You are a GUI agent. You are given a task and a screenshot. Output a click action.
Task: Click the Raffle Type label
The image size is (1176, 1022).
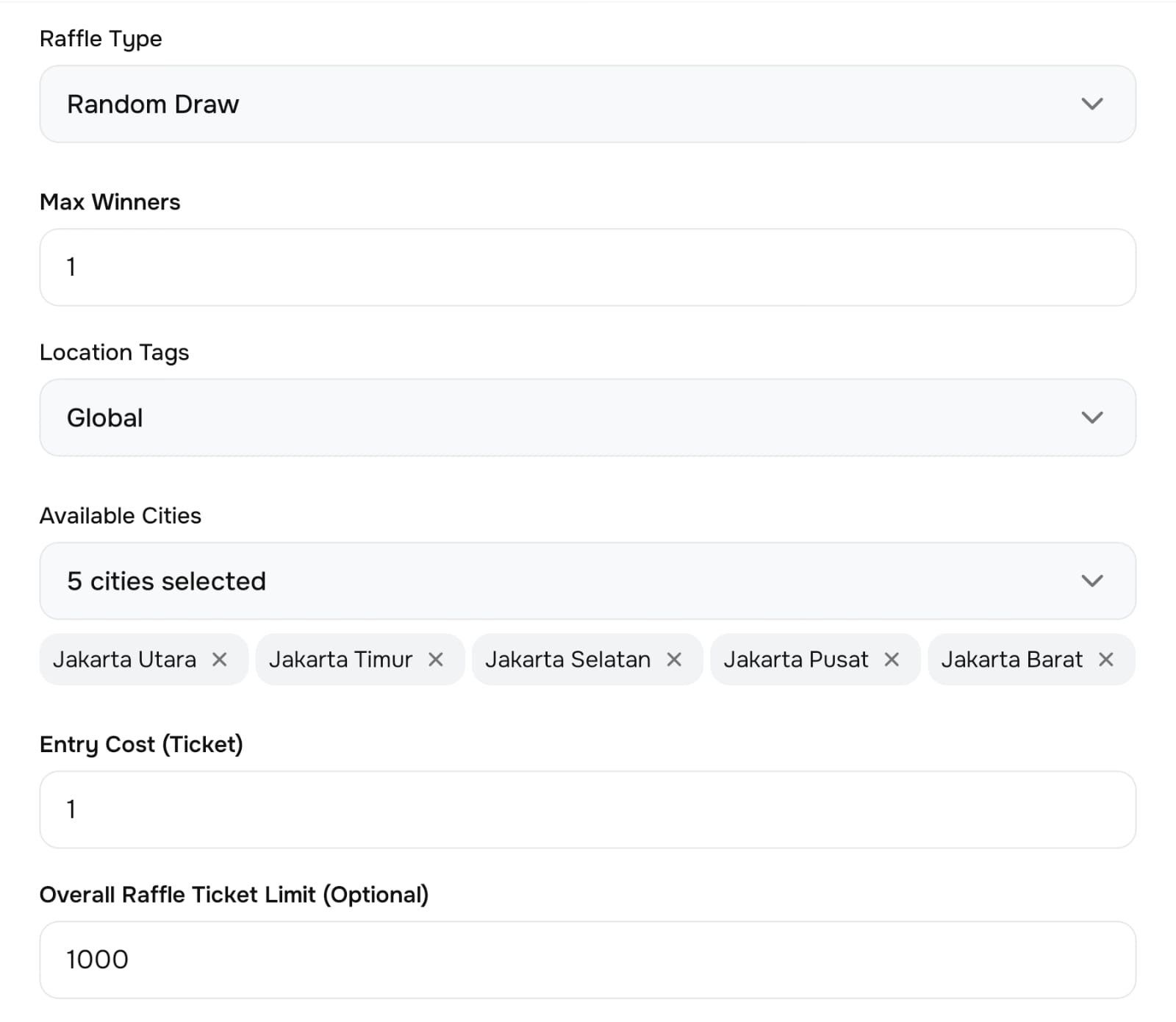pos(101,38)
